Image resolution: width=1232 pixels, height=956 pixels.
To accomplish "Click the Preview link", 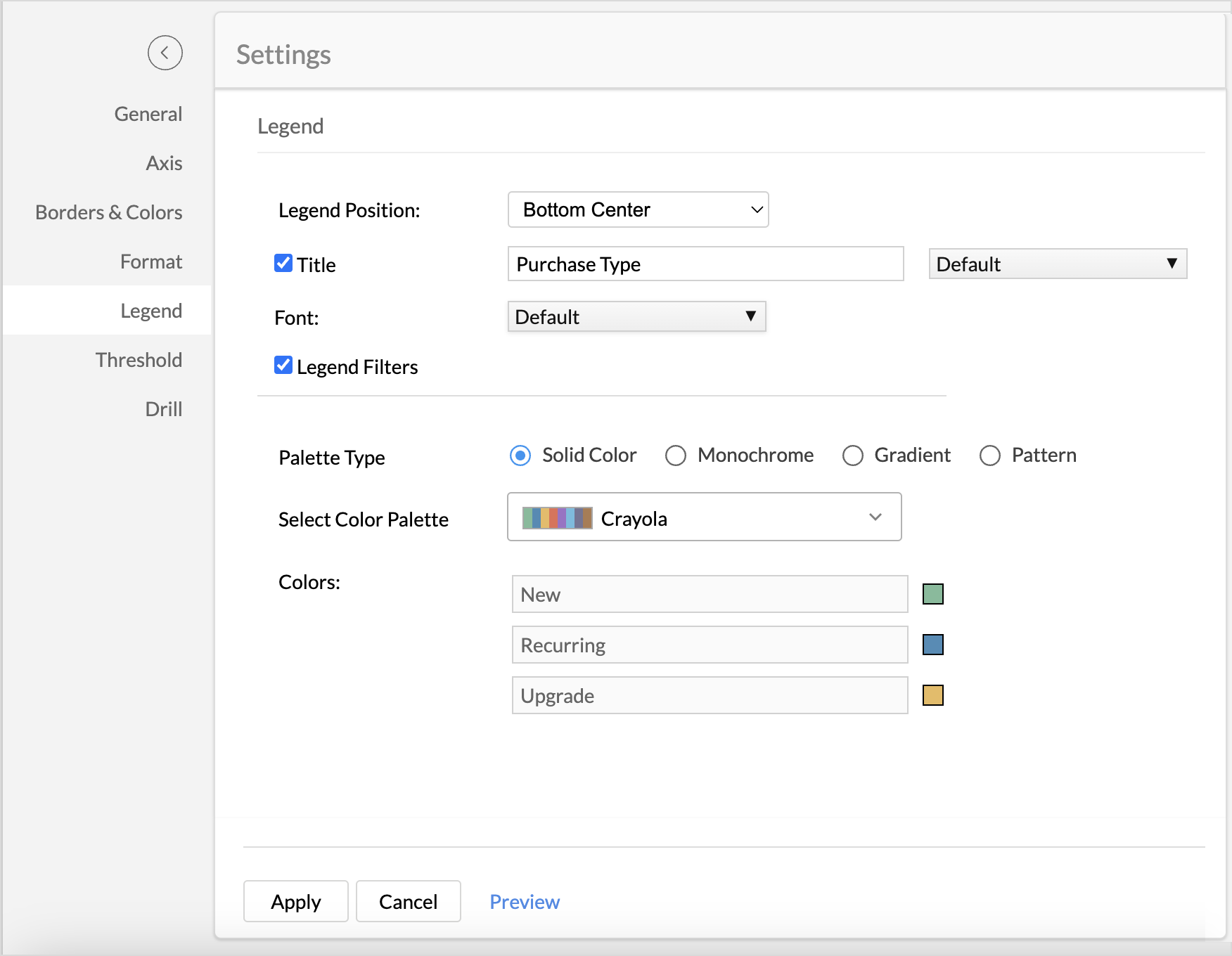I will [525, 902].
